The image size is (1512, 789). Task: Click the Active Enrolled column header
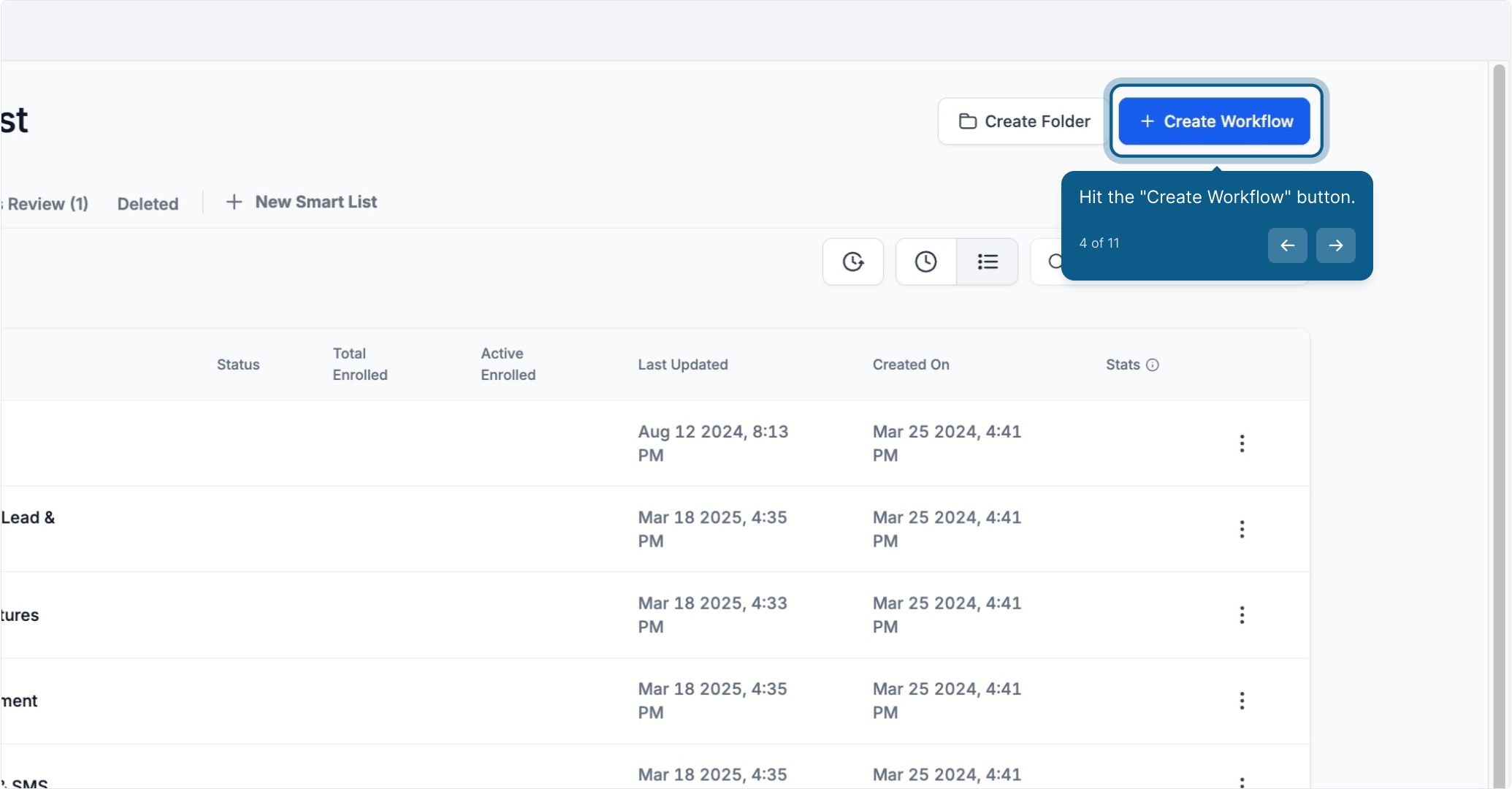click(508, 364)
